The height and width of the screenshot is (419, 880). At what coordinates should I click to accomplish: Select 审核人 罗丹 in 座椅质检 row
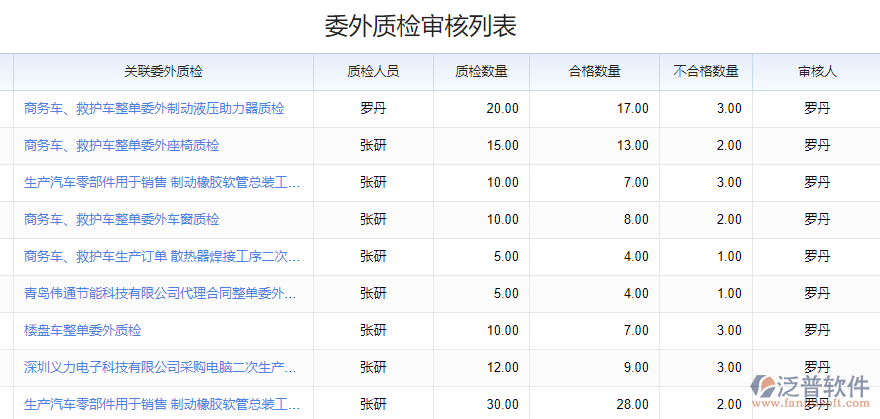[817, 145]
